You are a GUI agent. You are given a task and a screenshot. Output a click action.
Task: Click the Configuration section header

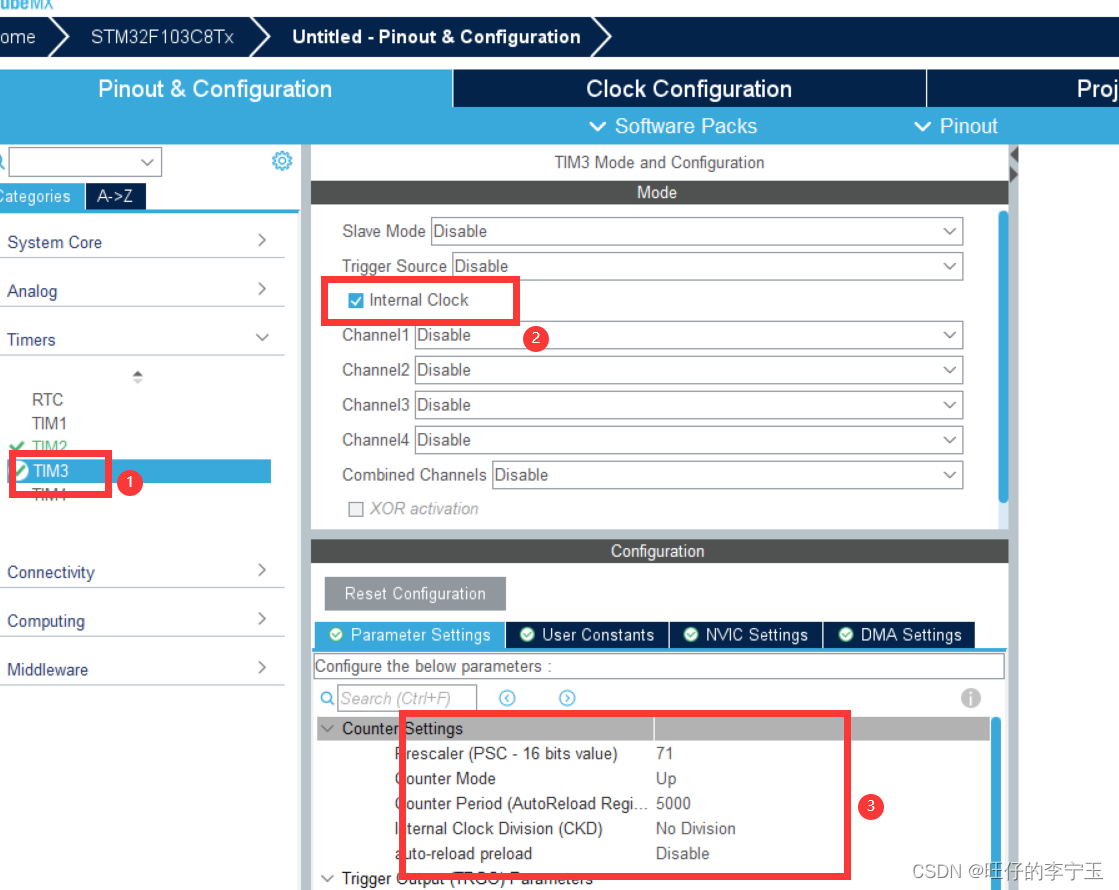point(659,551)
